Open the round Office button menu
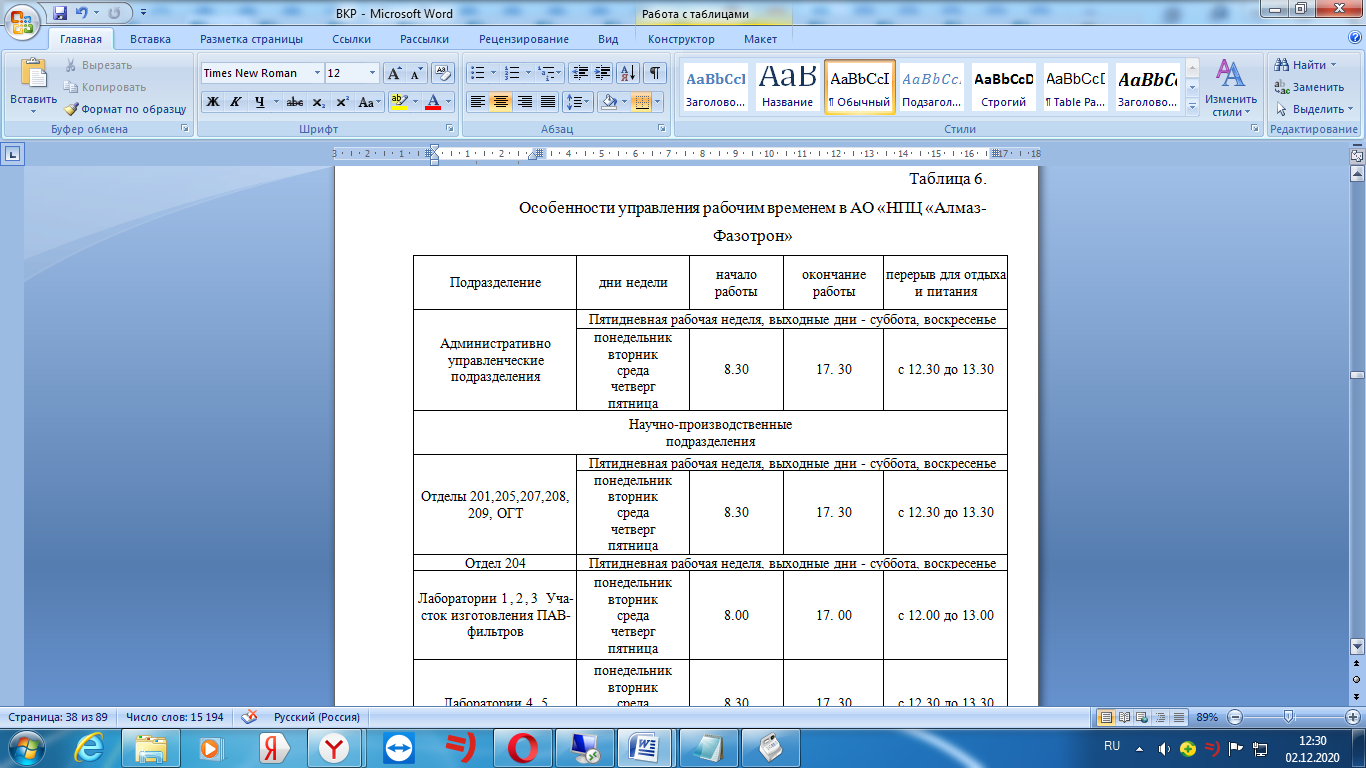This screenshot has width=1366, height=768. (x=22, y=22)
